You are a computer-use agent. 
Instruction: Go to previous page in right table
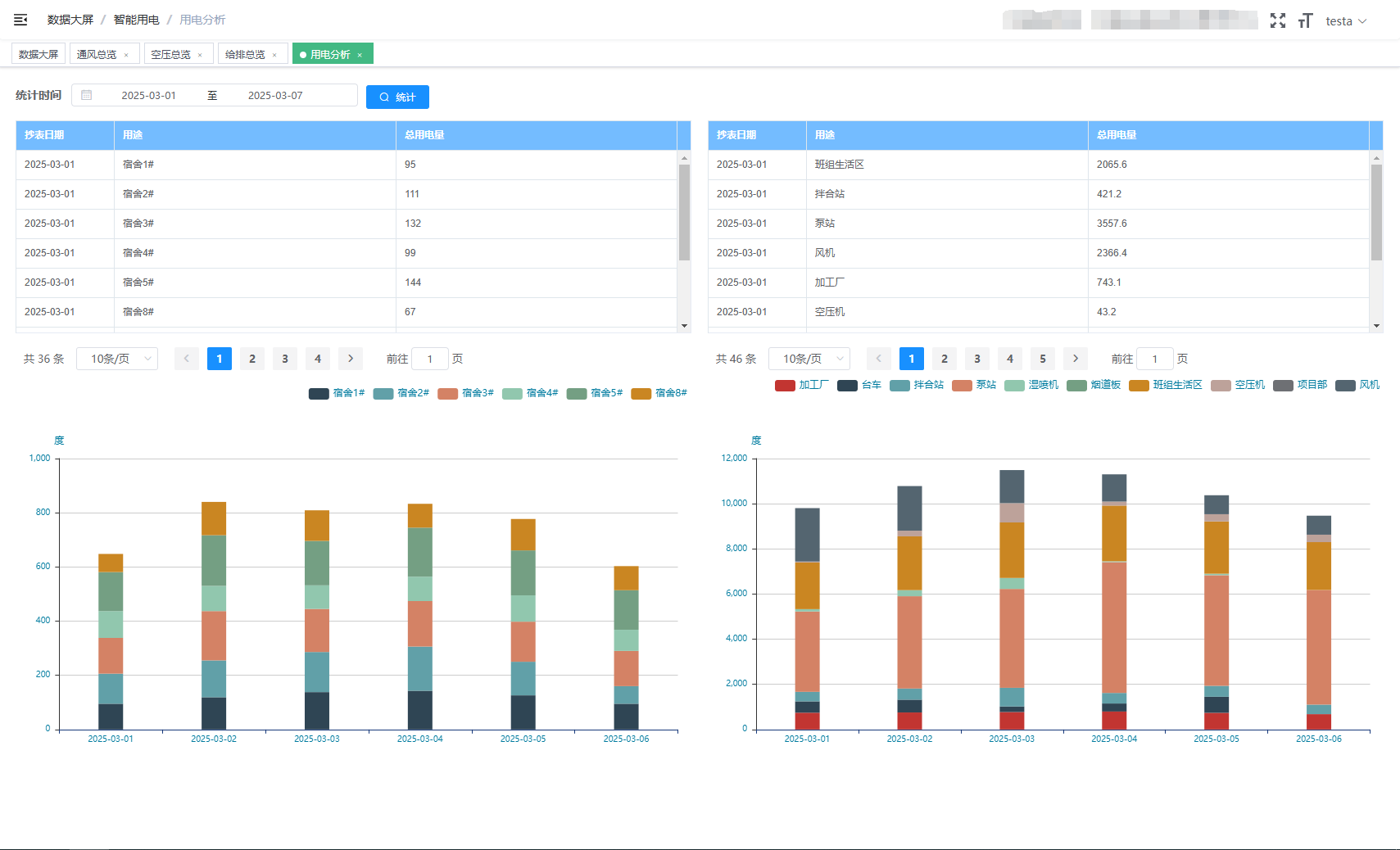879,359
